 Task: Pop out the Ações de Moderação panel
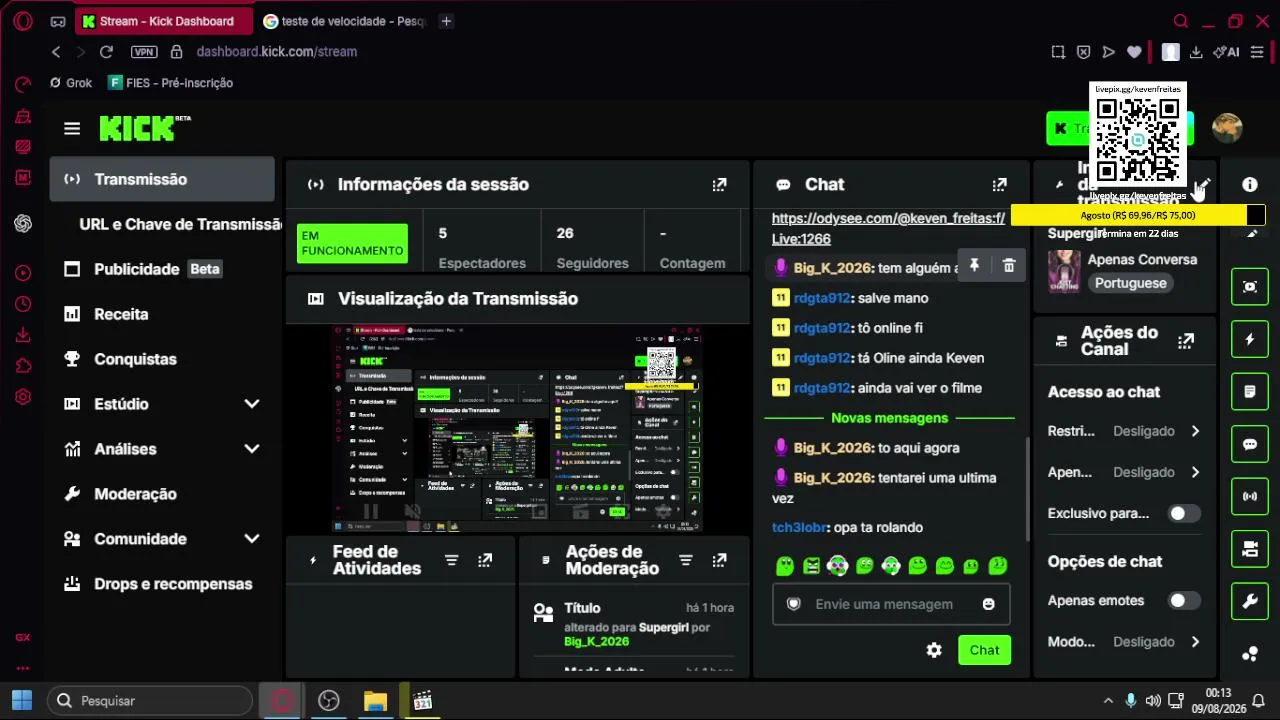719,561
